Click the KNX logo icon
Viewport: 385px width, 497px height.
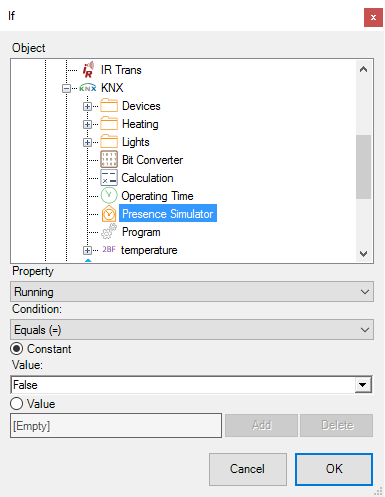point(88,88)
